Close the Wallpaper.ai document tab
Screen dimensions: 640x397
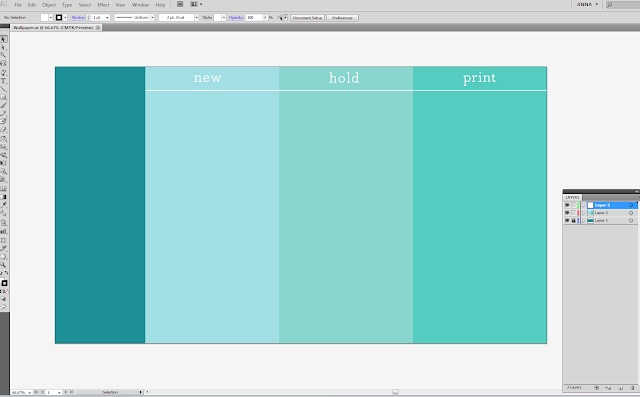(x=98, y=27)
